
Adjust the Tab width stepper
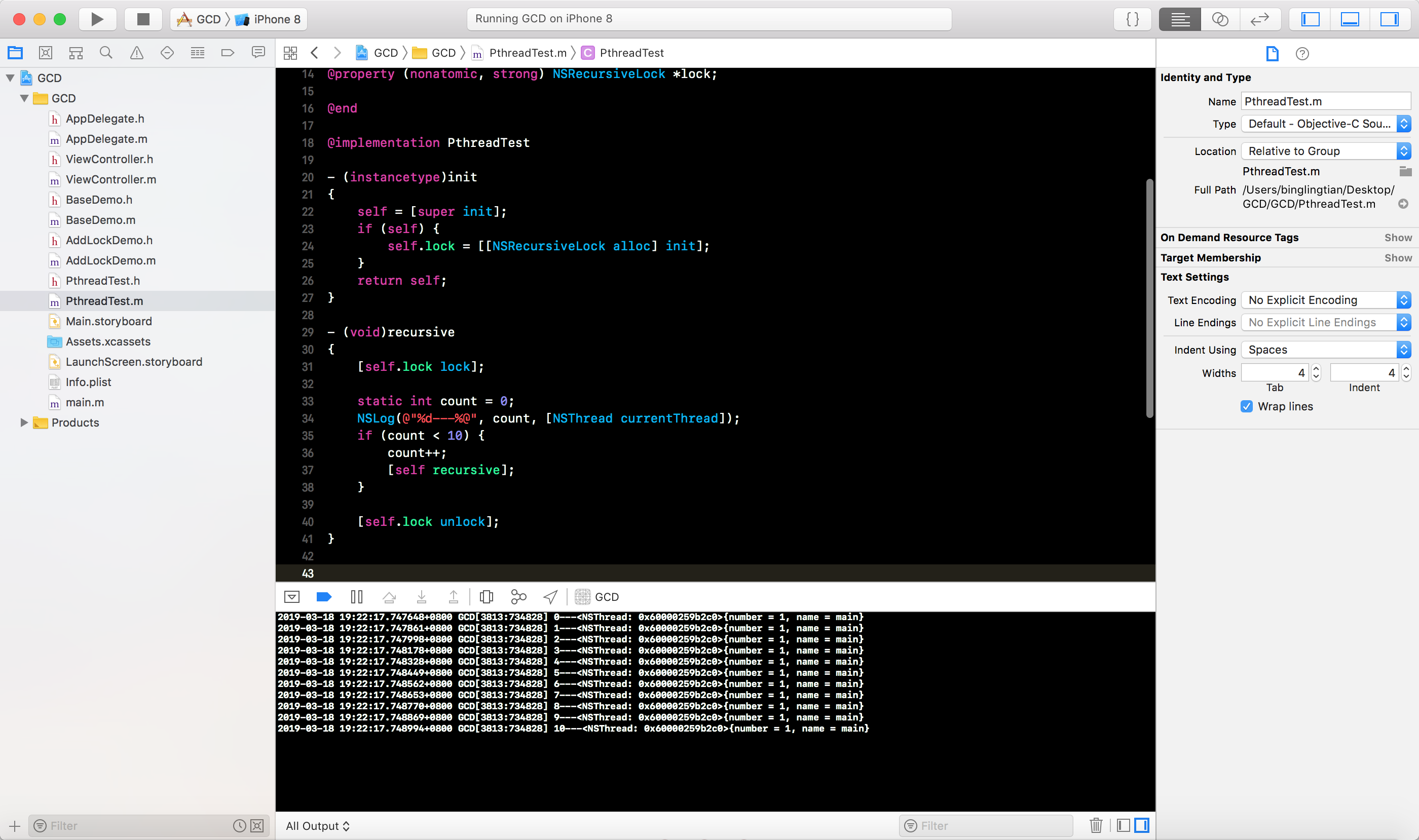(1316, 372)
